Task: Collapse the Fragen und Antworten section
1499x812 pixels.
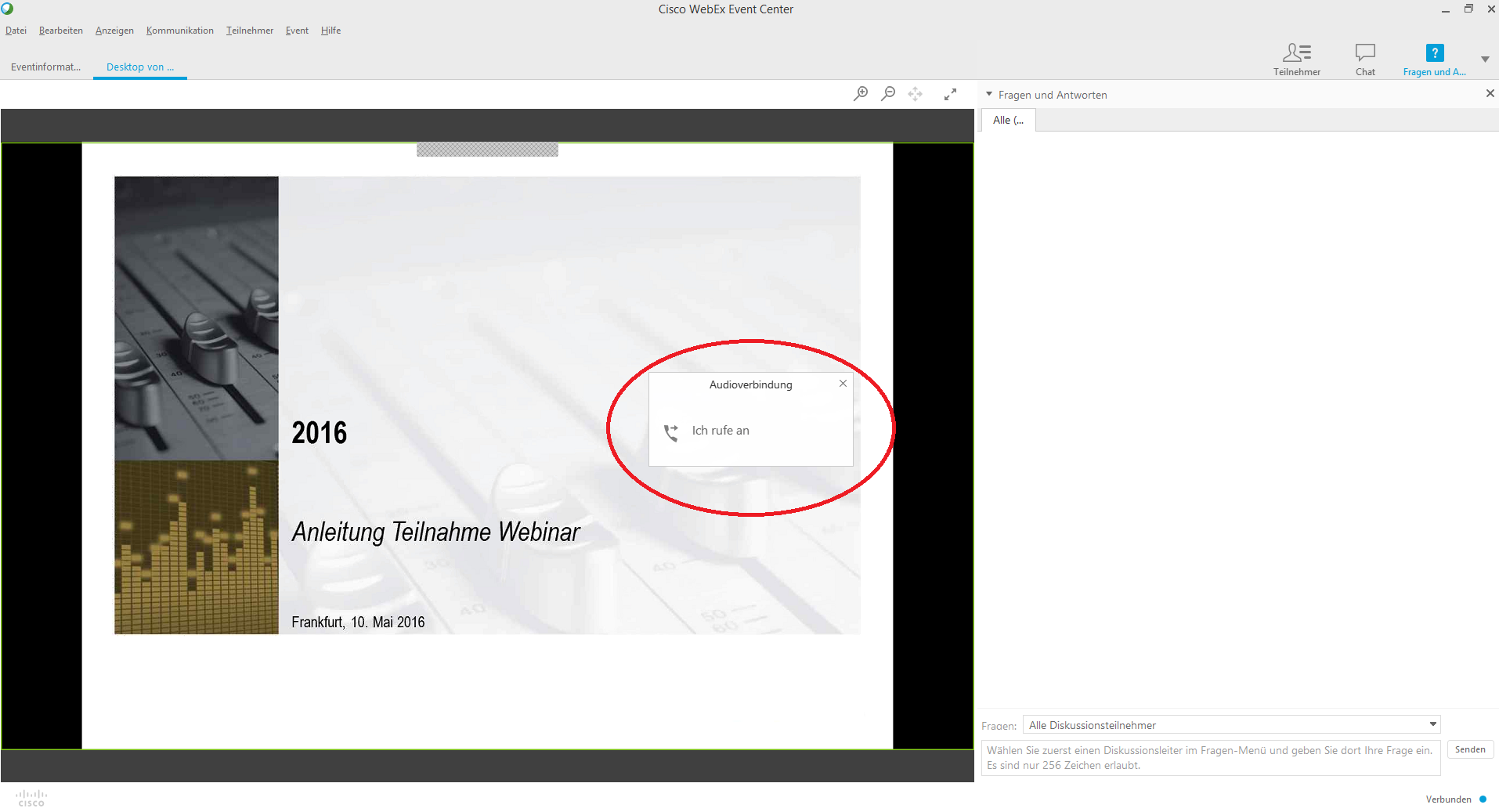Action: [989, 95]
